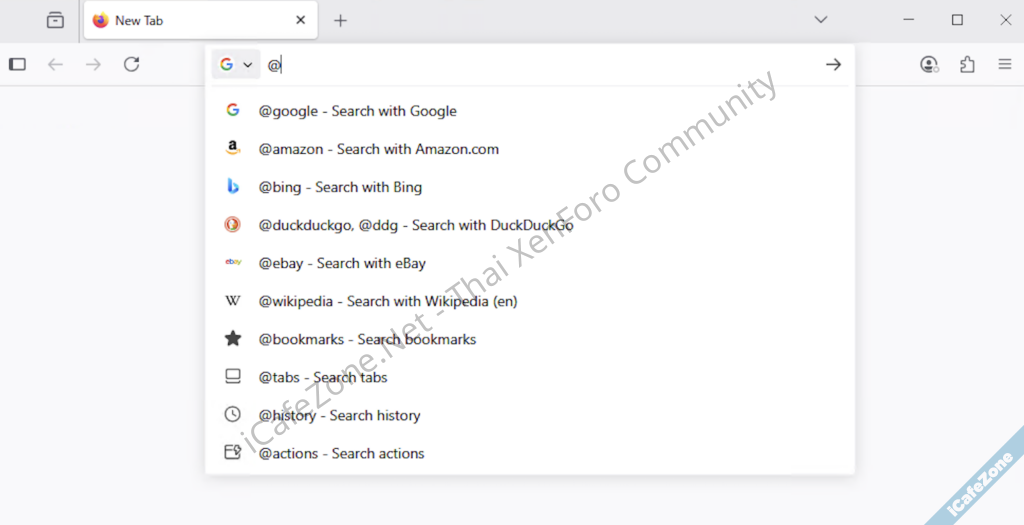Image resolution: width=1024 pixels, height=525 pixels.
Task: Go back with the left arrow
Action: point(56,64)
